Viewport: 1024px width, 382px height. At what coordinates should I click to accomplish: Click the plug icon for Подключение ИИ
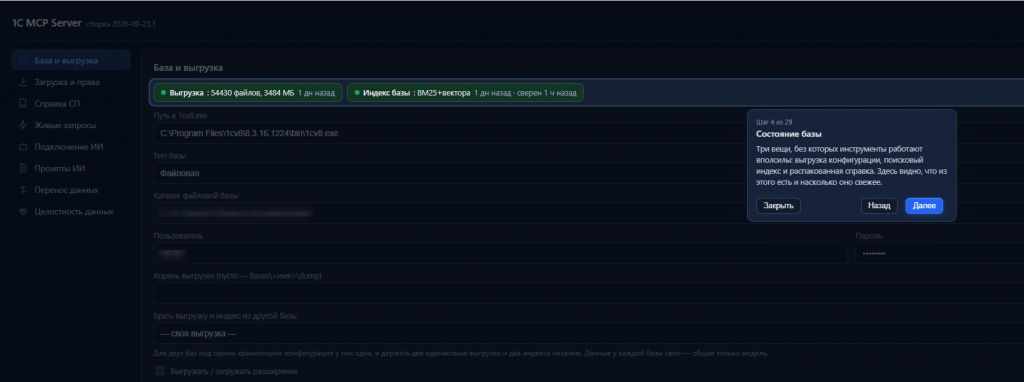(x=23, y=147)
